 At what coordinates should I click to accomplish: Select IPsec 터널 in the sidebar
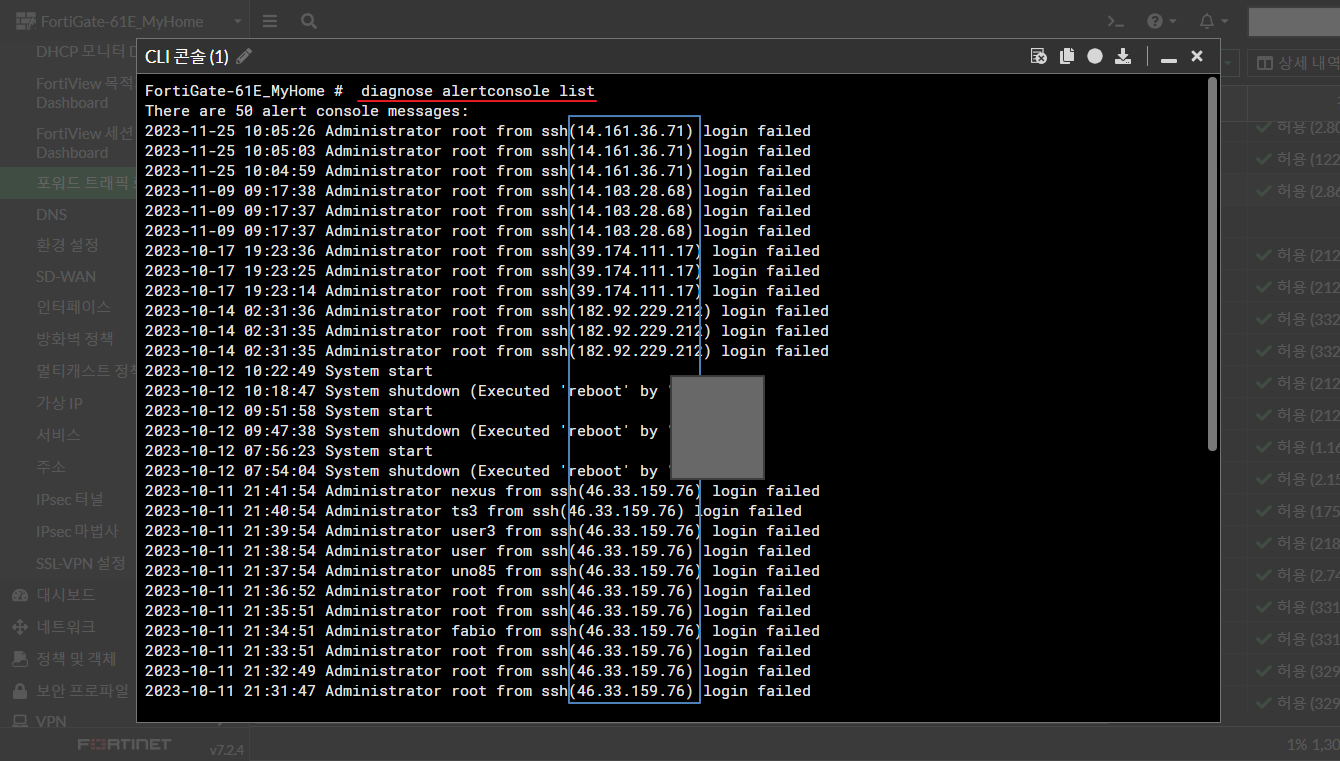(x=69, y=499)
